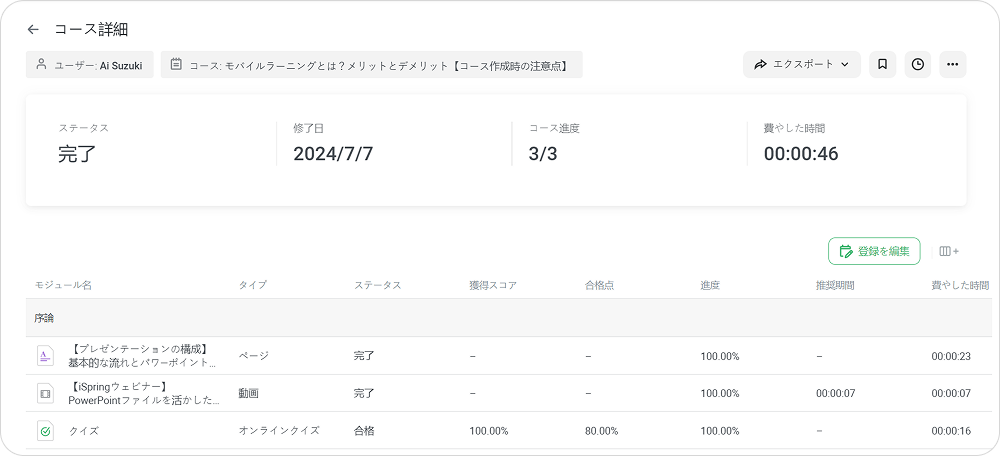This screenshot has width=1000, height=456.
Task: Select the コース: モバイルラーニングとは chip
Action: coord(371,64)
